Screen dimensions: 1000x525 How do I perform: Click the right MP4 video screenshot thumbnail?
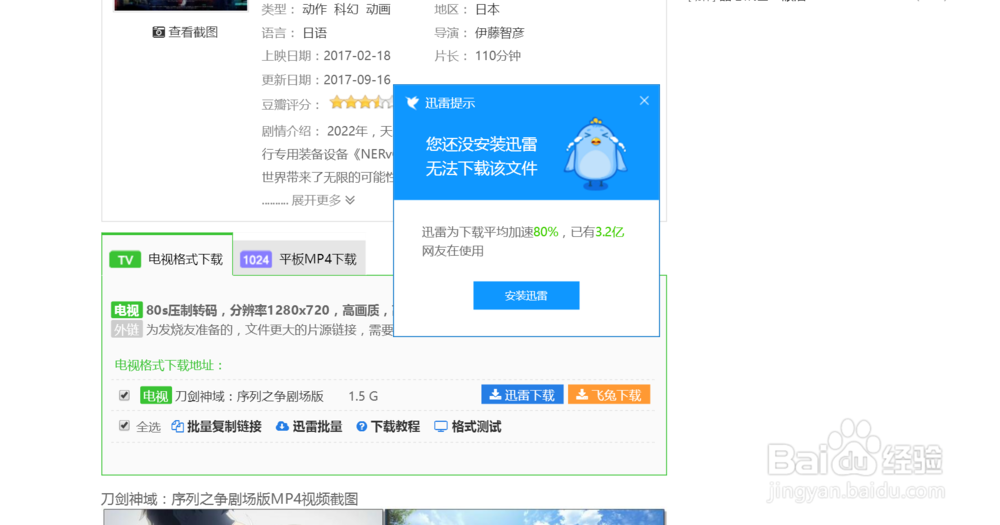526,517
